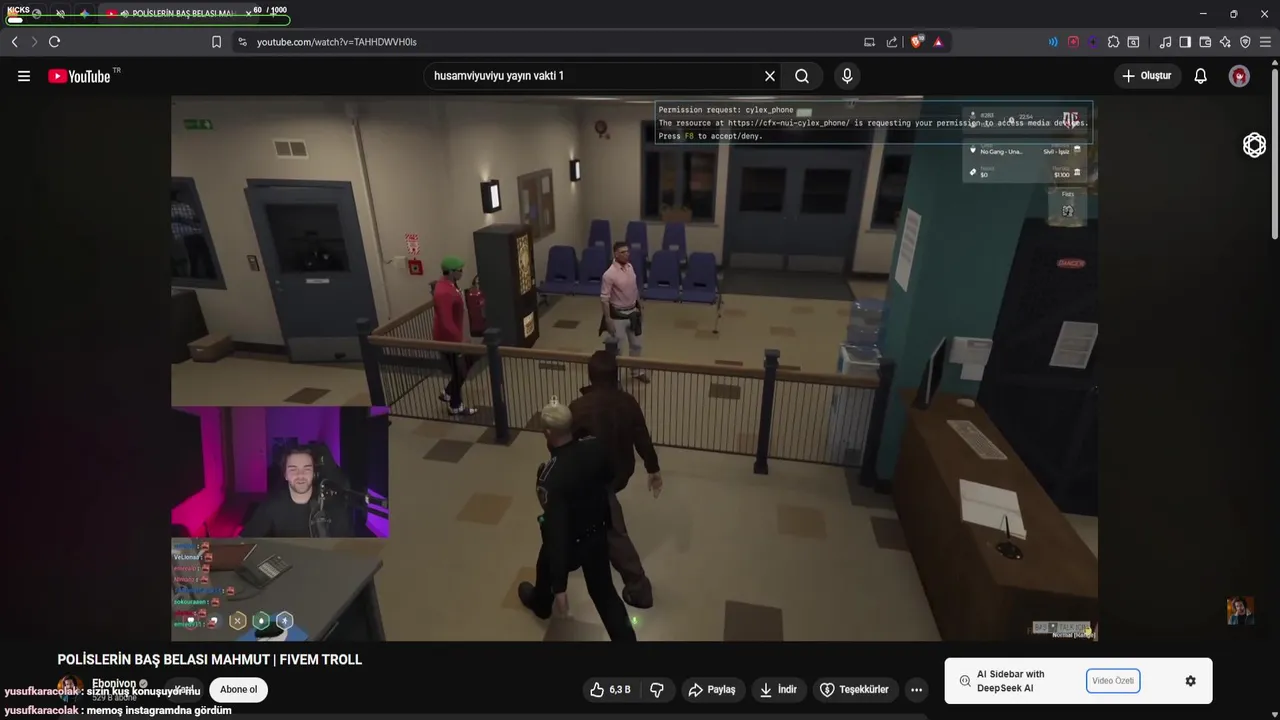Go forward in the browser

coord(34,42)
